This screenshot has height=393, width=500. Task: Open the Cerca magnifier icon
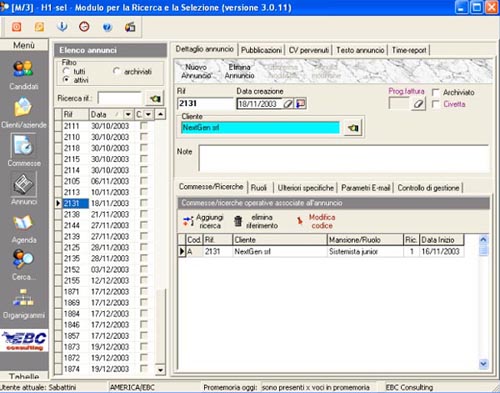[23, 259]
